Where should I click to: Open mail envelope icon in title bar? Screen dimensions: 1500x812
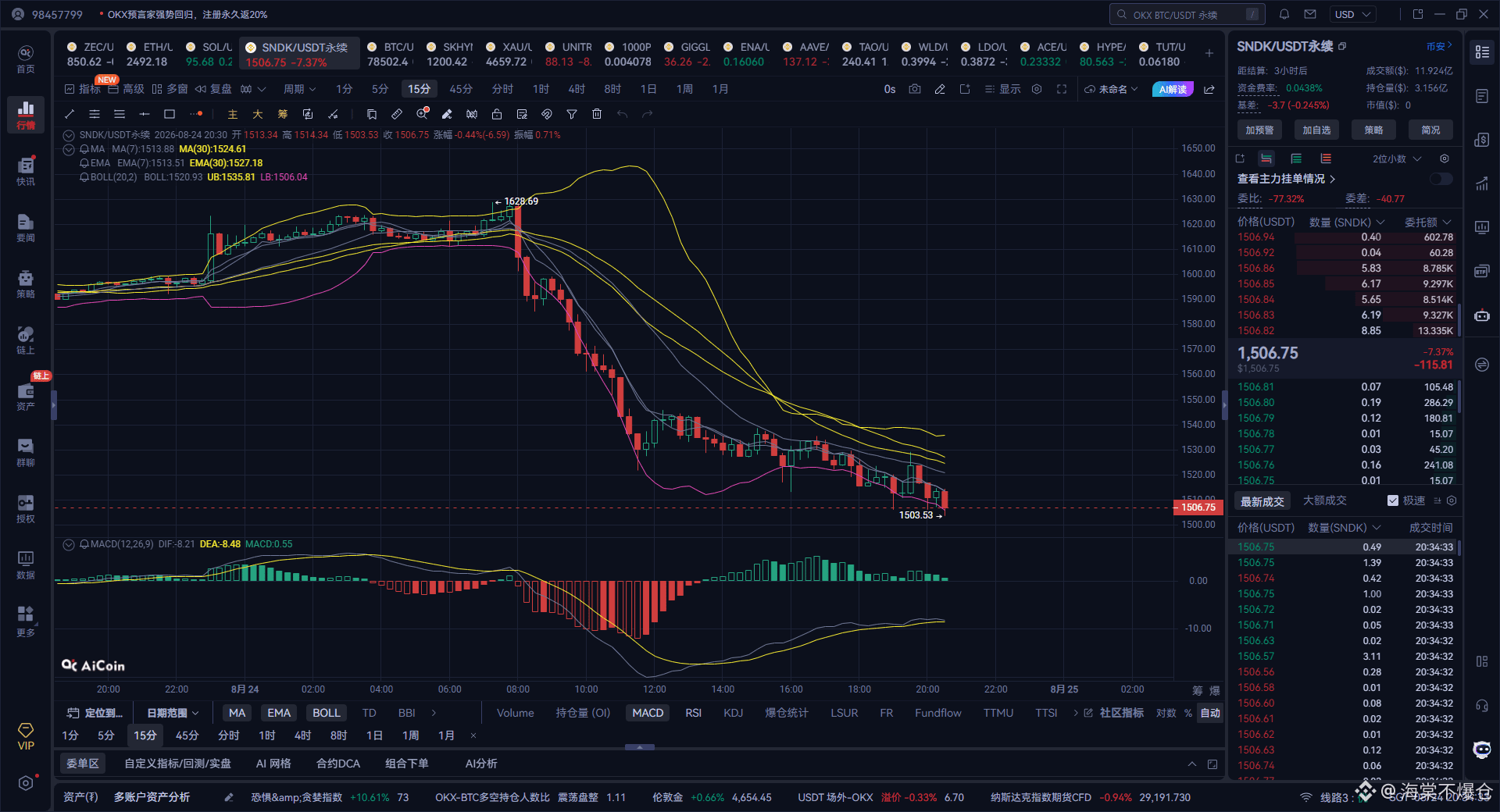(1310, 14)
